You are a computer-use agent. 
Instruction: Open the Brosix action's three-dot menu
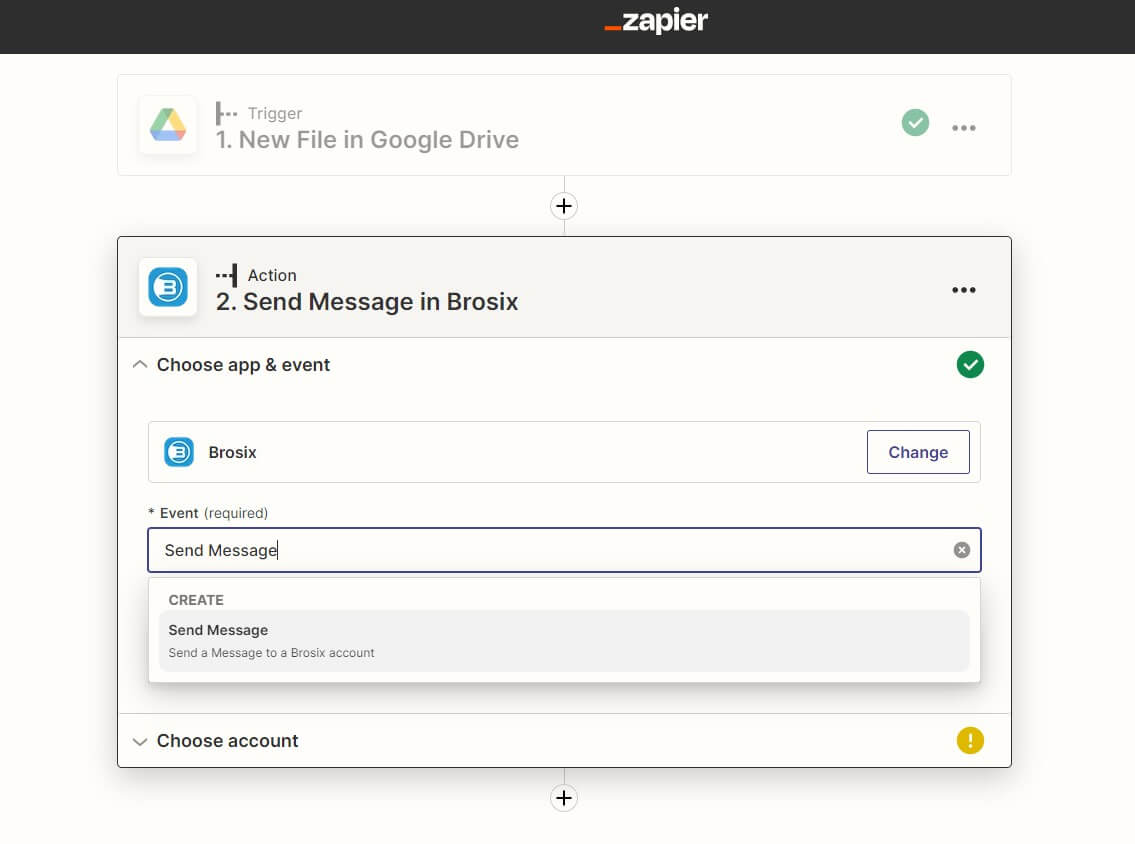pyautogui.click(x=963, y=290)
